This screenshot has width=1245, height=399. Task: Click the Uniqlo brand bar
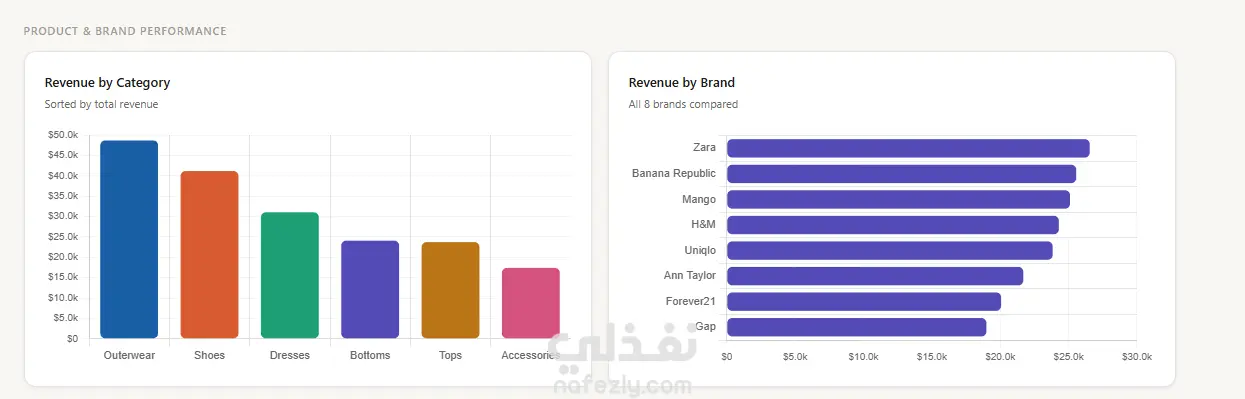(890, 250)
